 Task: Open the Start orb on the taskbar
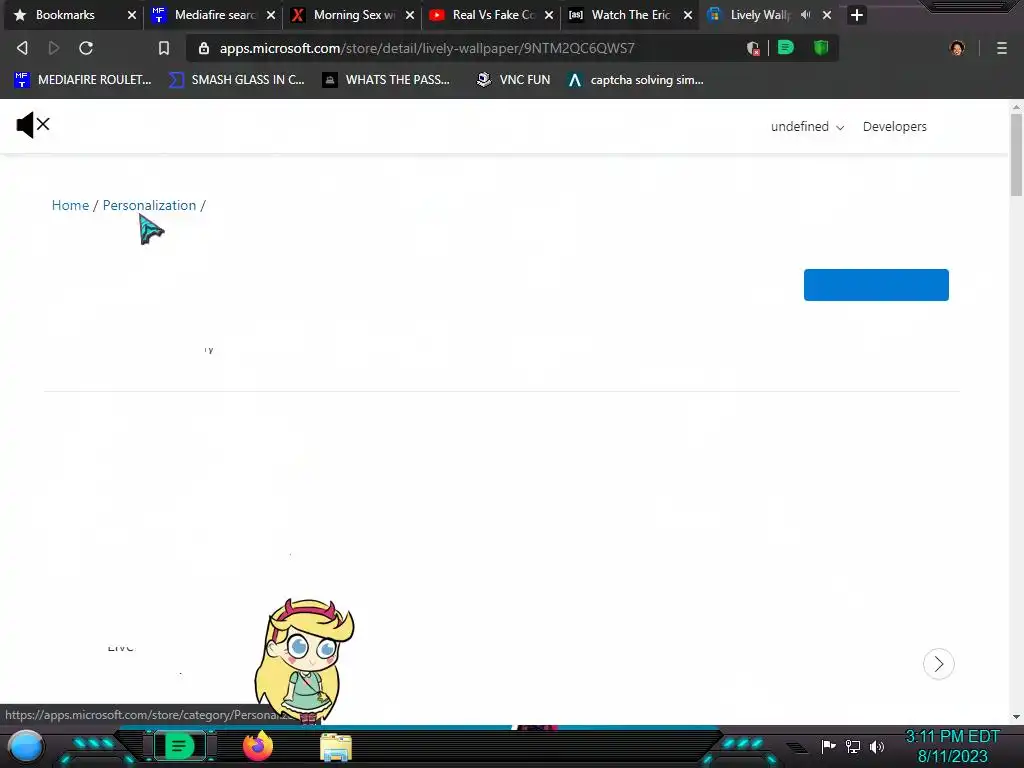coord(26,746)
